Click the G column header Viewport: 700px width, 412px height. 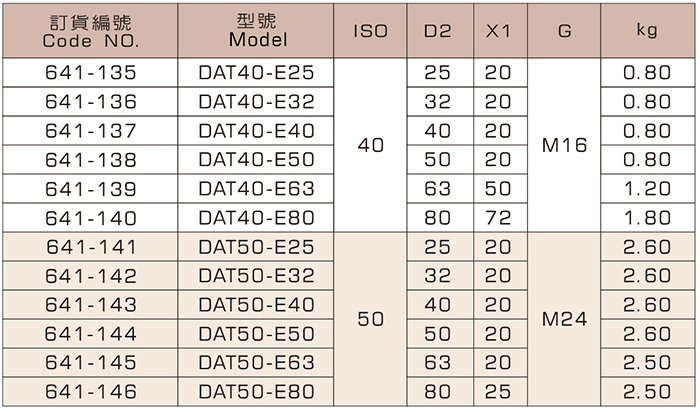click(x=565, y=31)
